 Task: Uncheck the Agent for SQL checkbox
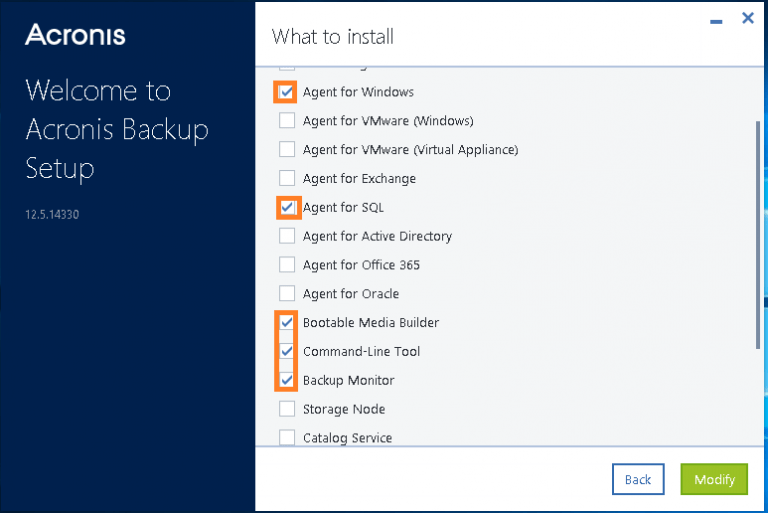coord(287,207)
